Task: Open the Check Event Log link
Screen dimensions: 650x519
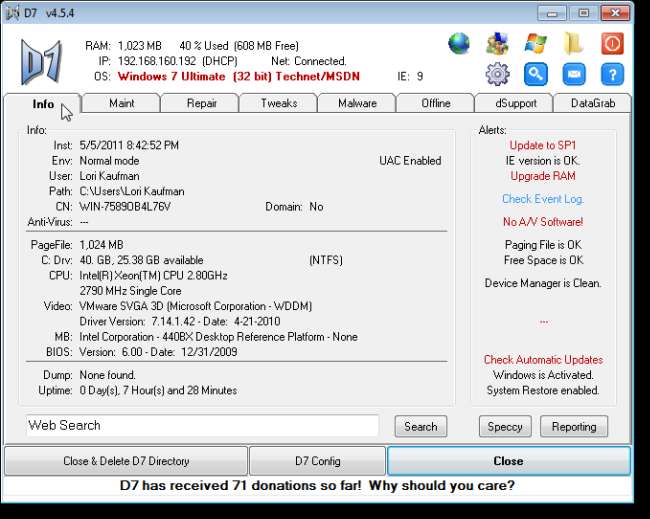Action: pyautogui.click(x=543, y=199)
